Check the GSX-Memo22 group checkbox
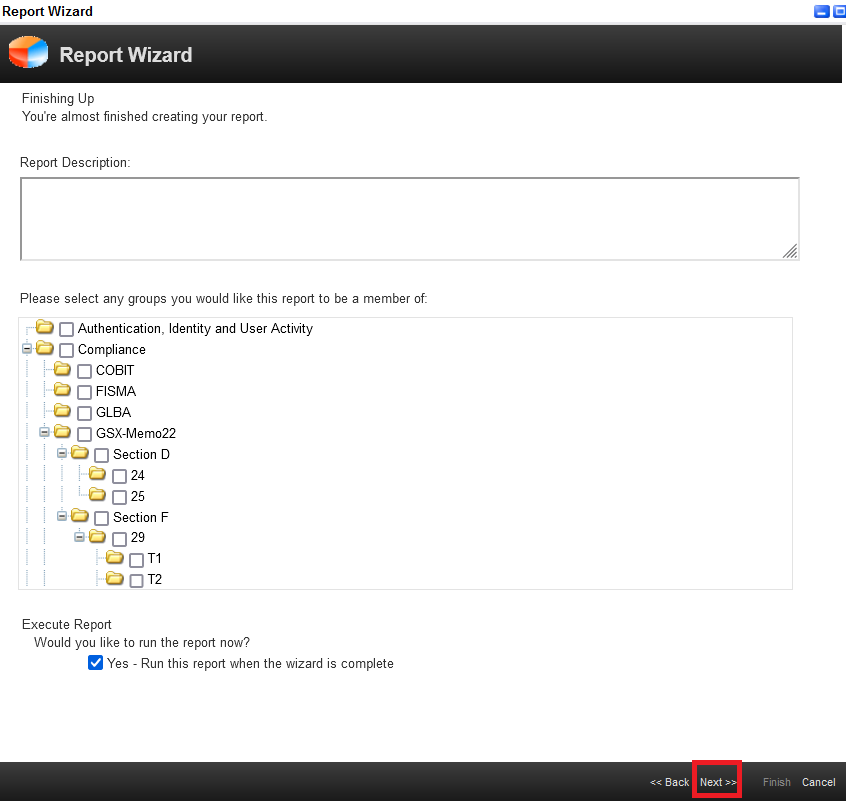The width and height of the screenshot is (846, 801). pyautogui.click(x=84, y=434)
